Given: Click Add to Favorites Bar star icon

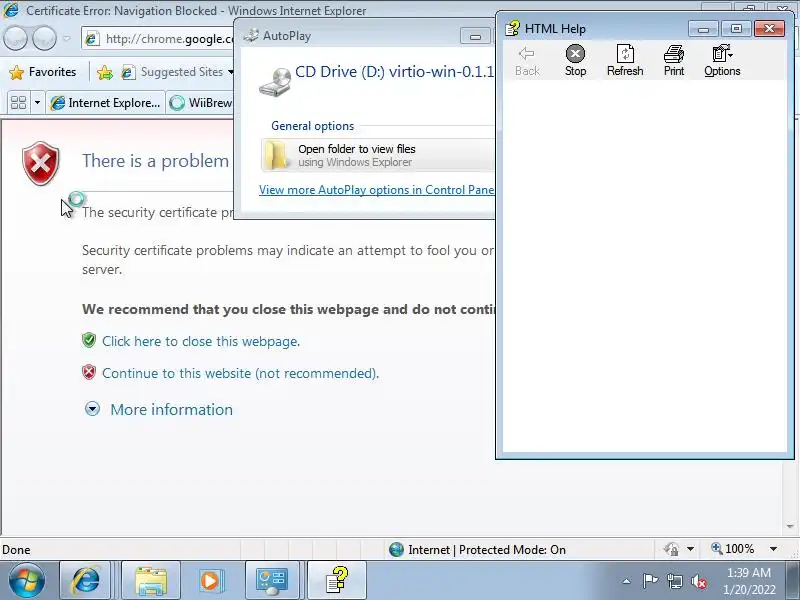Looking at the screenshot, I should (x=105, y=72).
